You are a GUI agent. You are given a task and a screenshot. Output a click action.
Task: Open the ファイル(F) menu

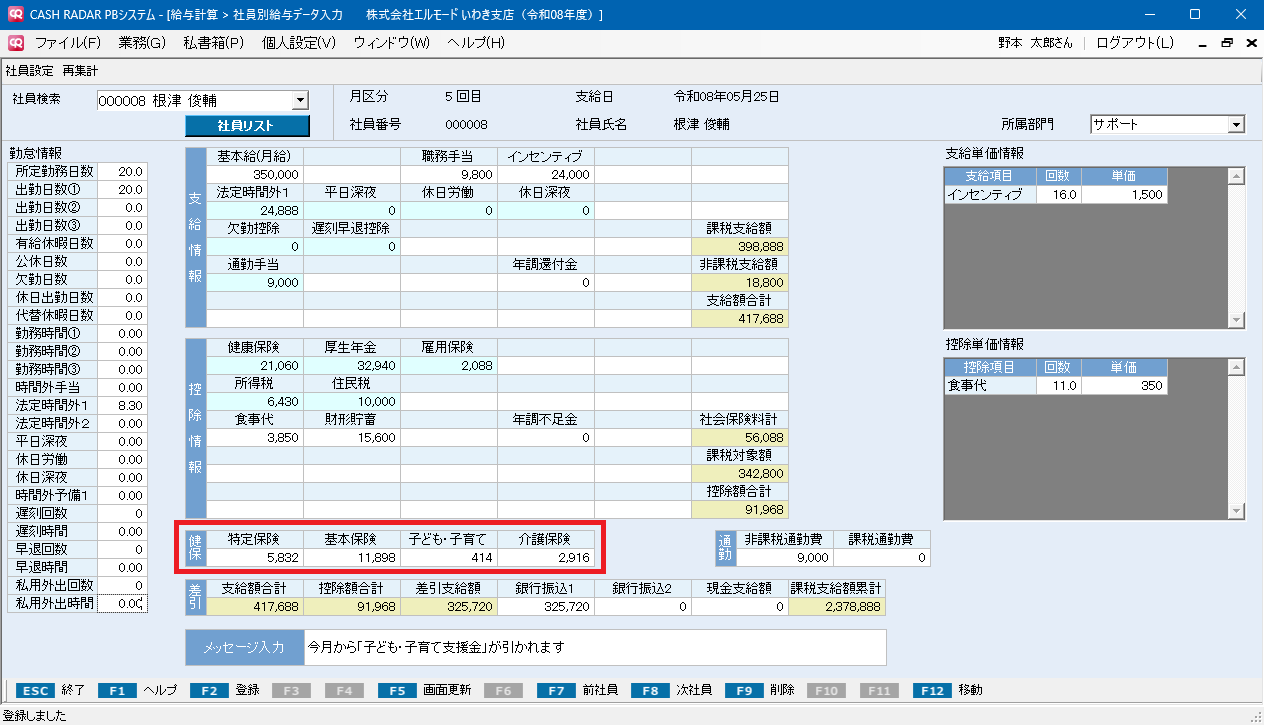point(68,43)
